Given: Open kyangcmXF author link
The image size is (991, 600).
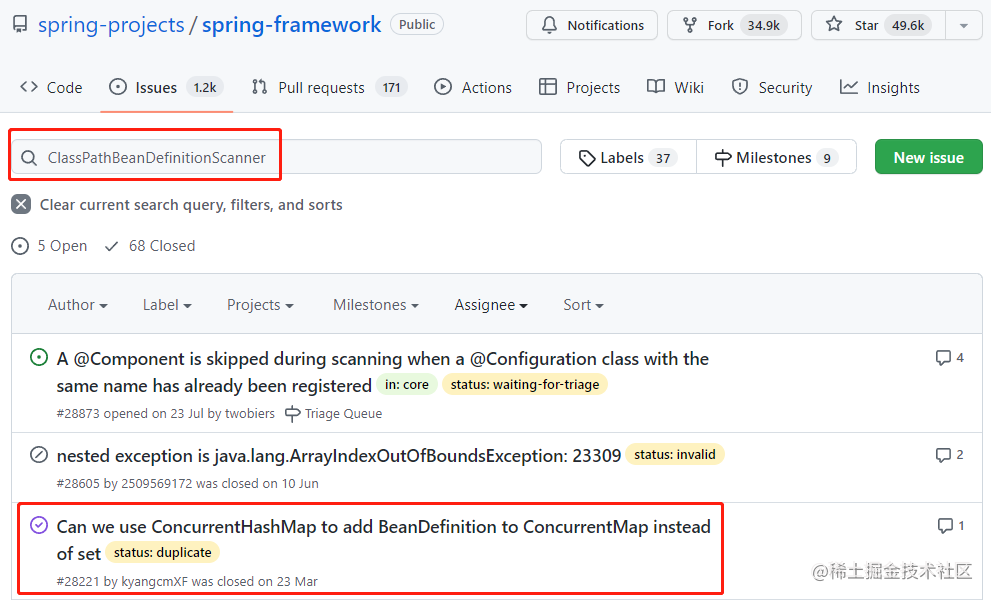Looking at the screenshot, I should [154, 582].
